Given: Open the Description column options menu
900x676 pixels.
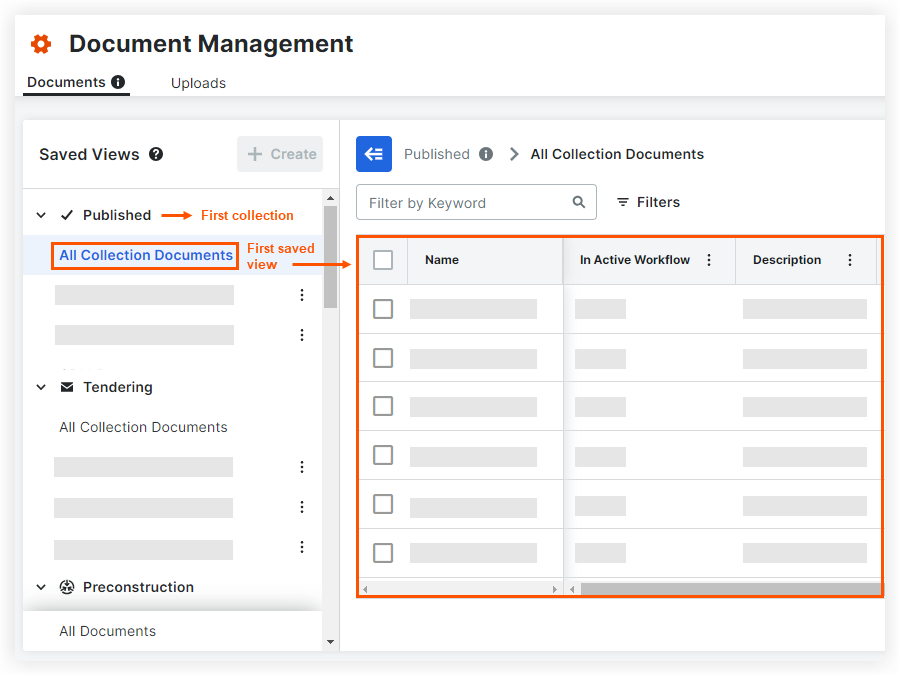Looking at the screenshot, I should click(x=850, y=260).
